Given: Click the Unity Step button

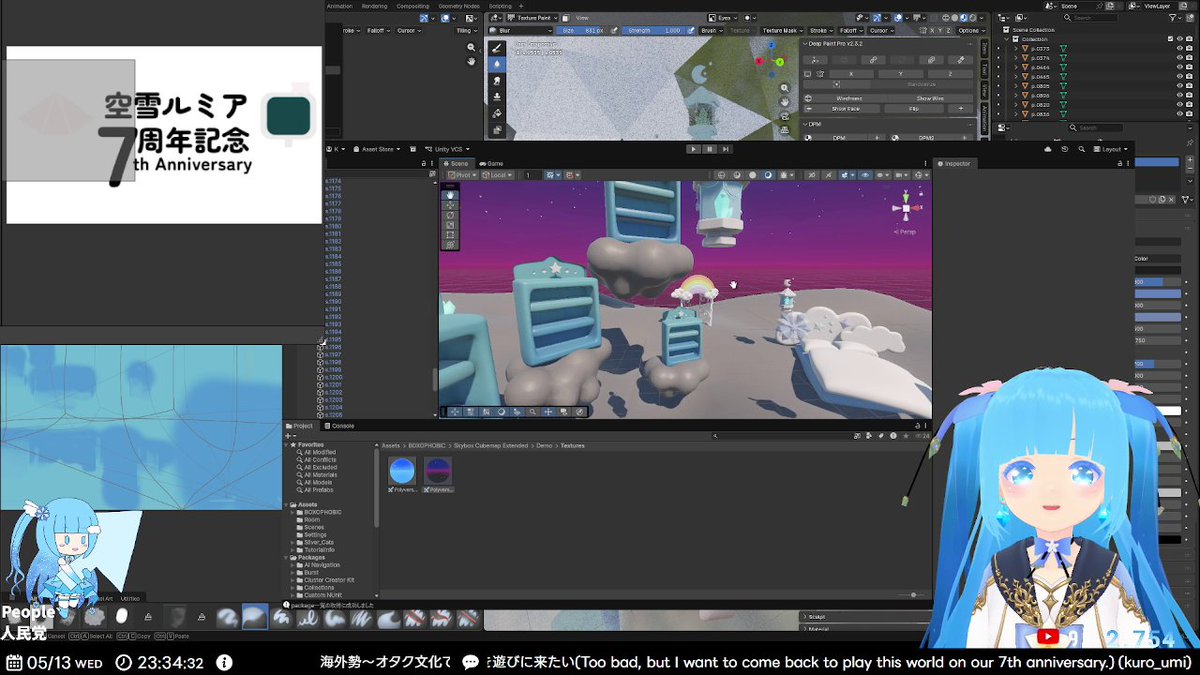Looking at the screenshot, I should click(x=727, y=149).
